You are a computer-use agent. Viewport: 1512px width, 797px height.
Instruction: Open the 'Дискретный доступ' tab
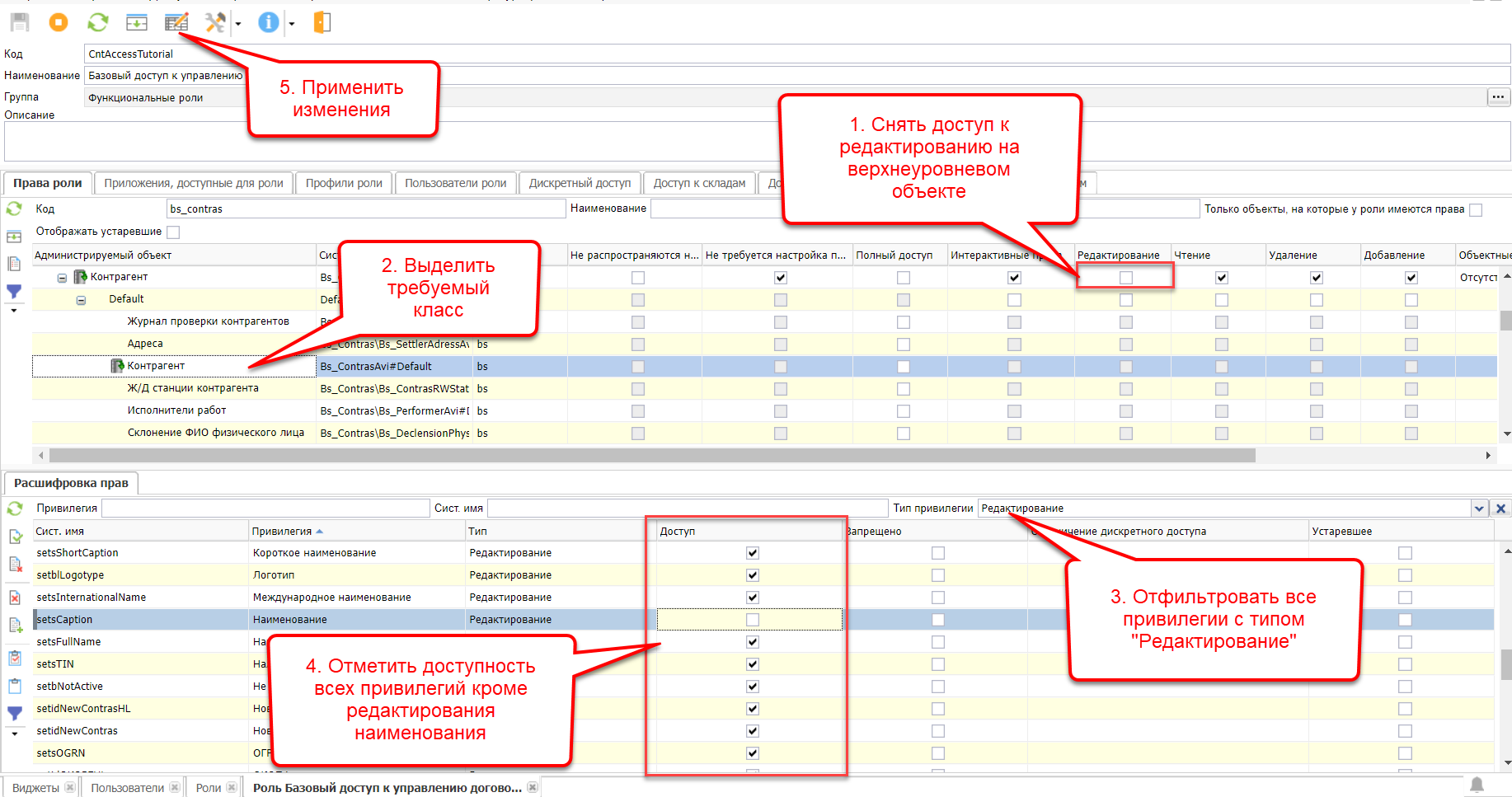(580, 183)
